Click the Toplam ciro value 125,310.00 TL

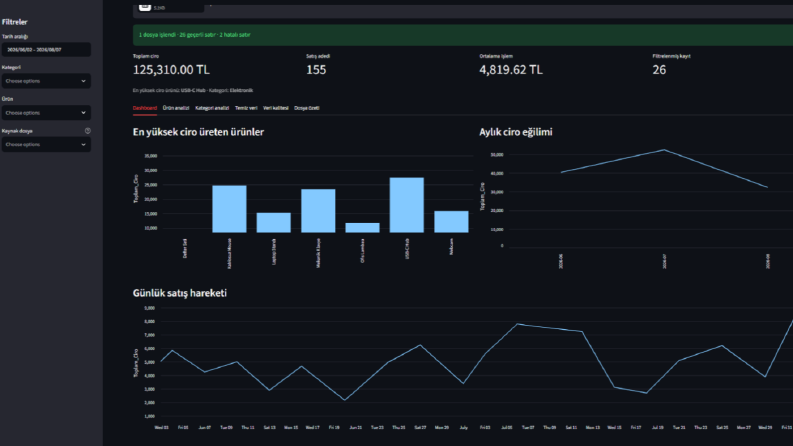[x=171, y=70]
